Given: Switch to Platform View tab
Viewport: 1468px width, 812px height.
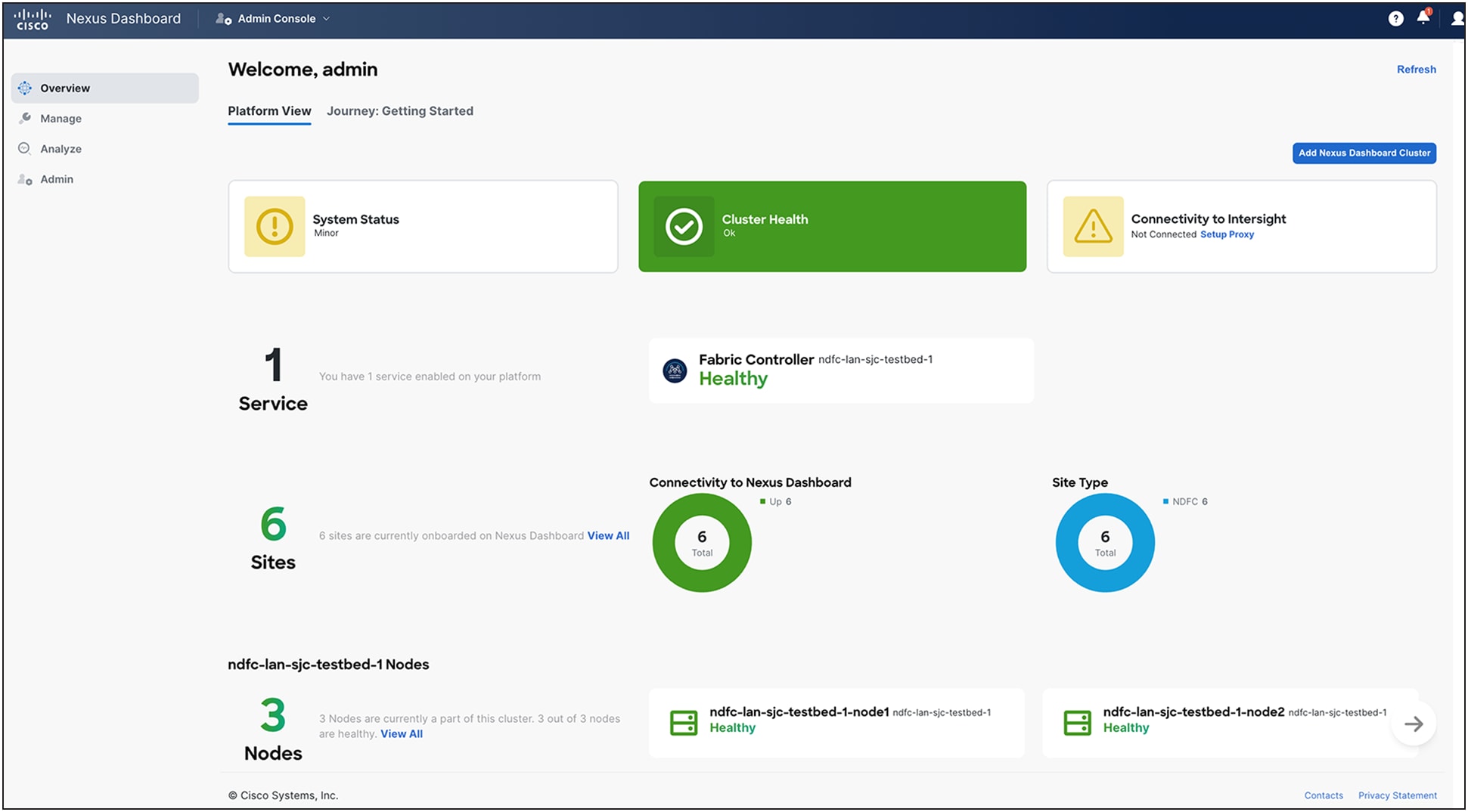Looking at the screenshot, I should [269, 111].
